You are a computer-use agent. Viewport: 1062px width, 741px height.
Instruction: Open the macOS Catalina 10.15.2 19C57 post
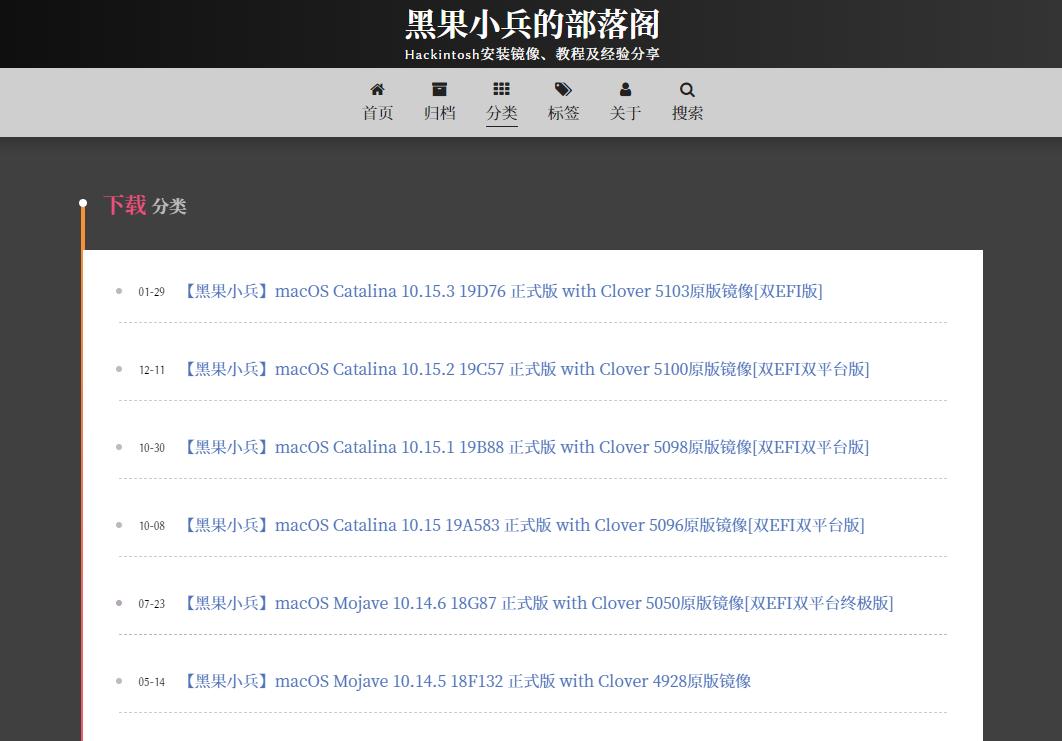click(525, 369)
